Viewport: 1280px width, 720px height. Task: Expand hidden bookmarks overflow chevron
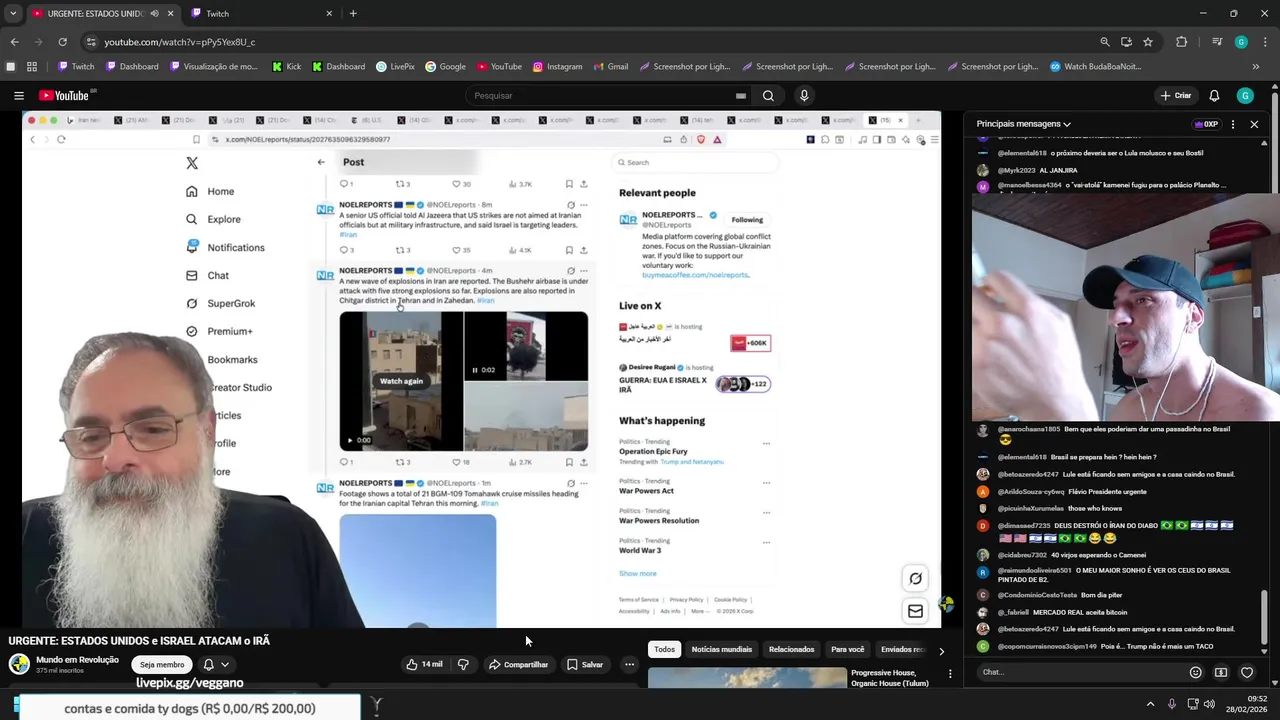coord(1255,67)
